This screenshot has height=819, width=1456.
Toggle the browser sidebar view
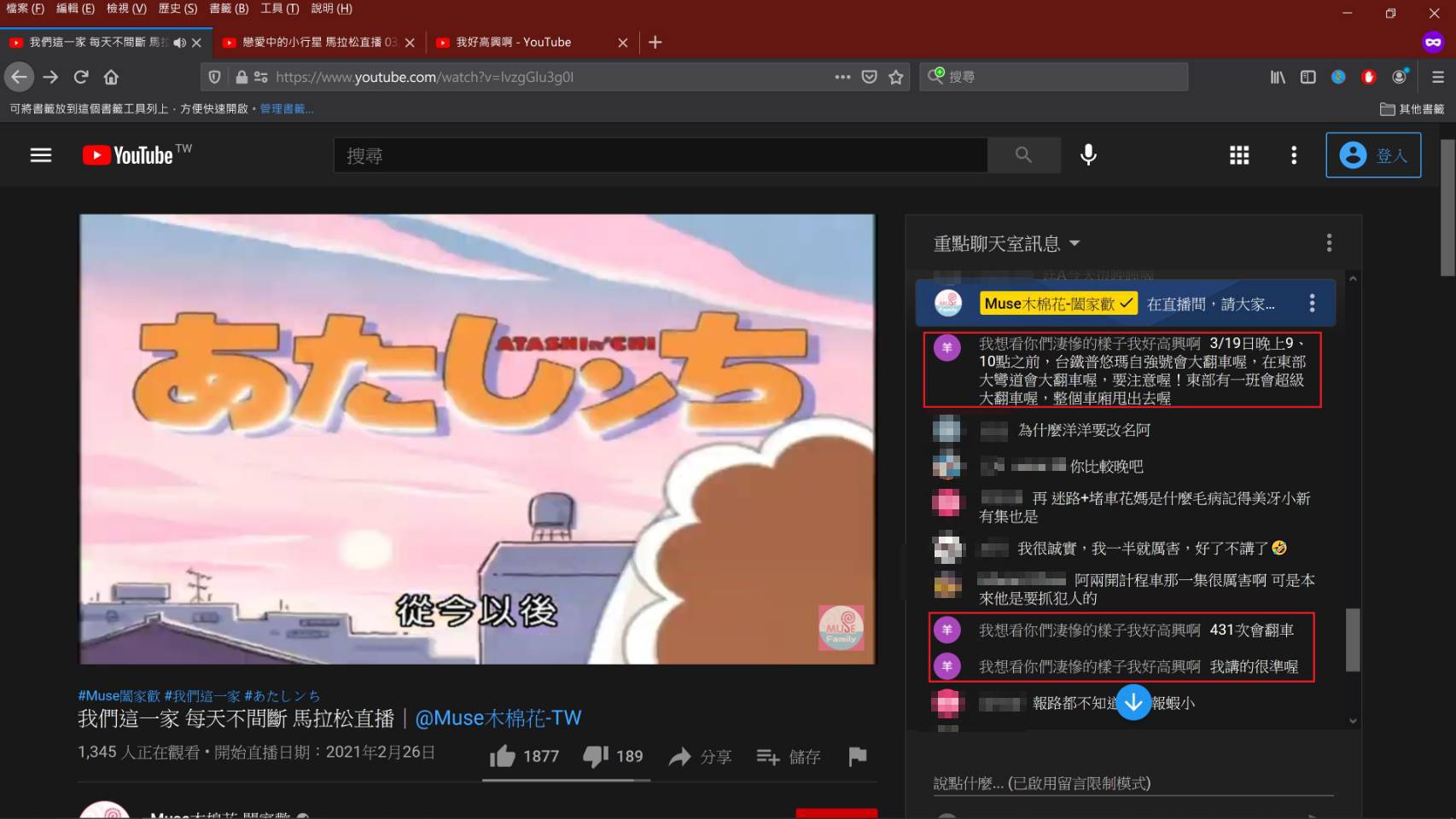pyautogui.click(x=1307, y=77)
